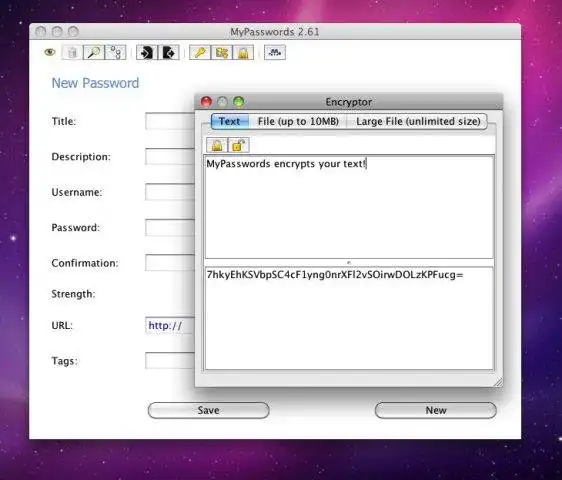Click the closed padlock encrypt icon in Encryptor

[217, 145]
